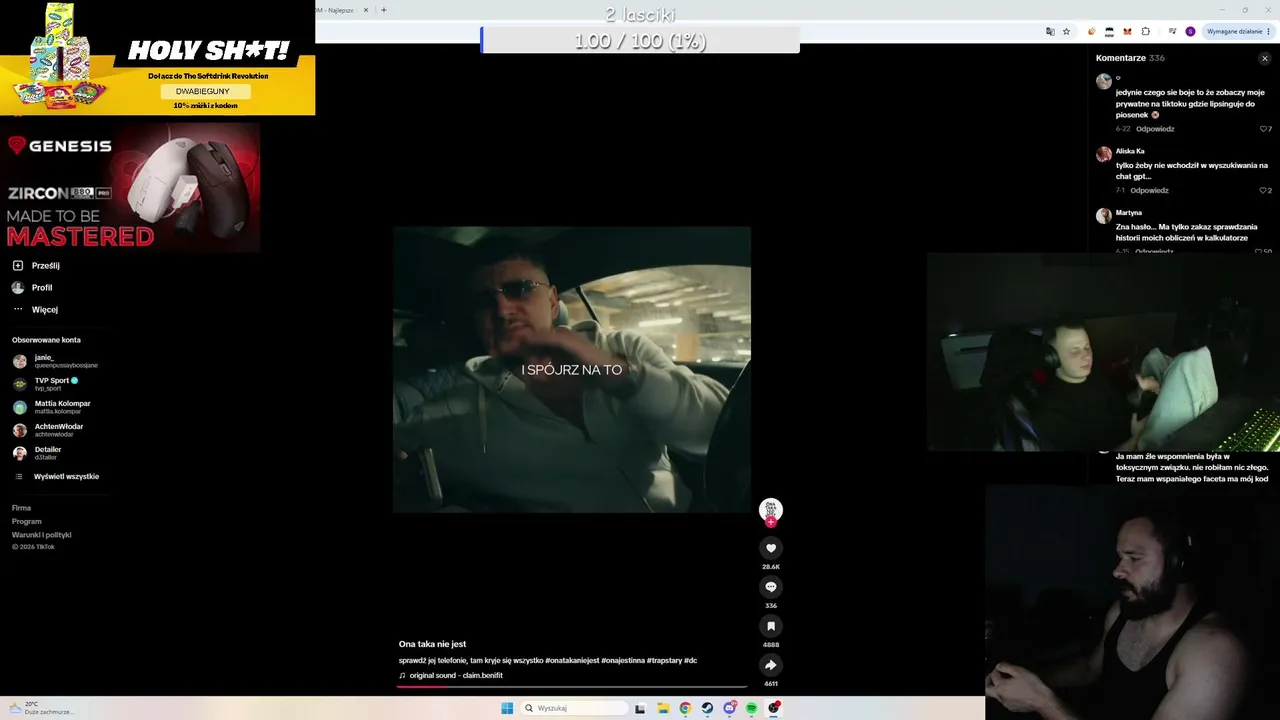
Task: Go to Profil in the TikTok sidebar
Action: (32, 288)
